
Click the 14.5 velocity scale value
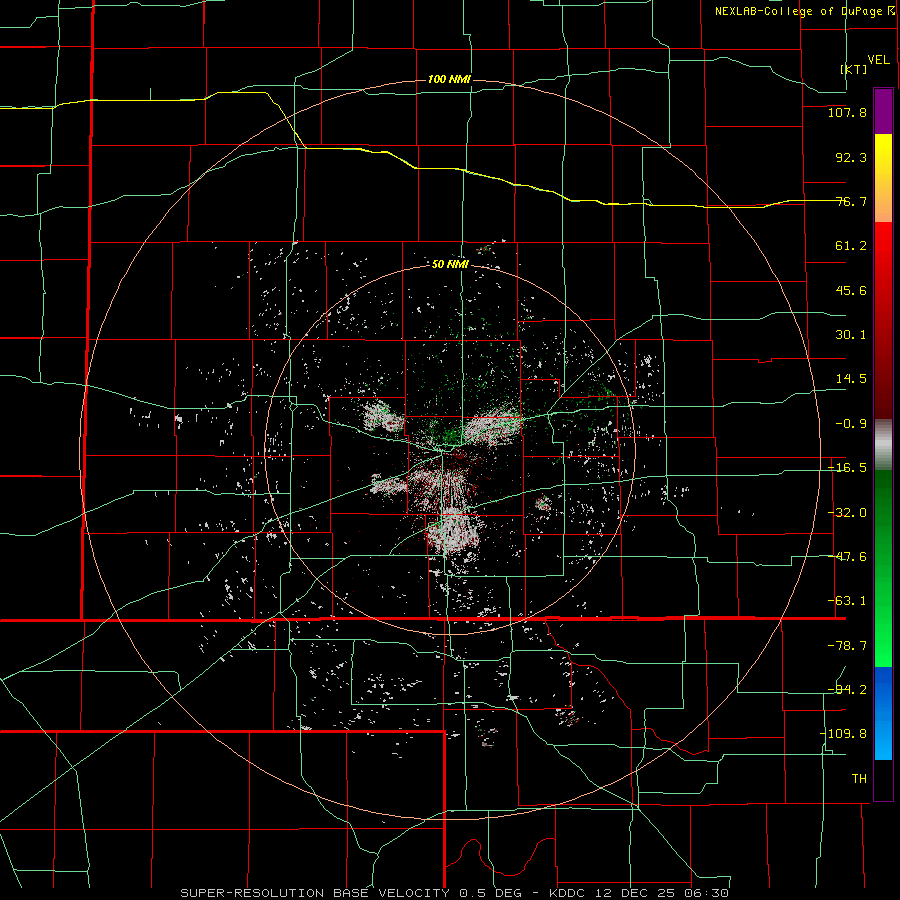(x=851, y=379)
